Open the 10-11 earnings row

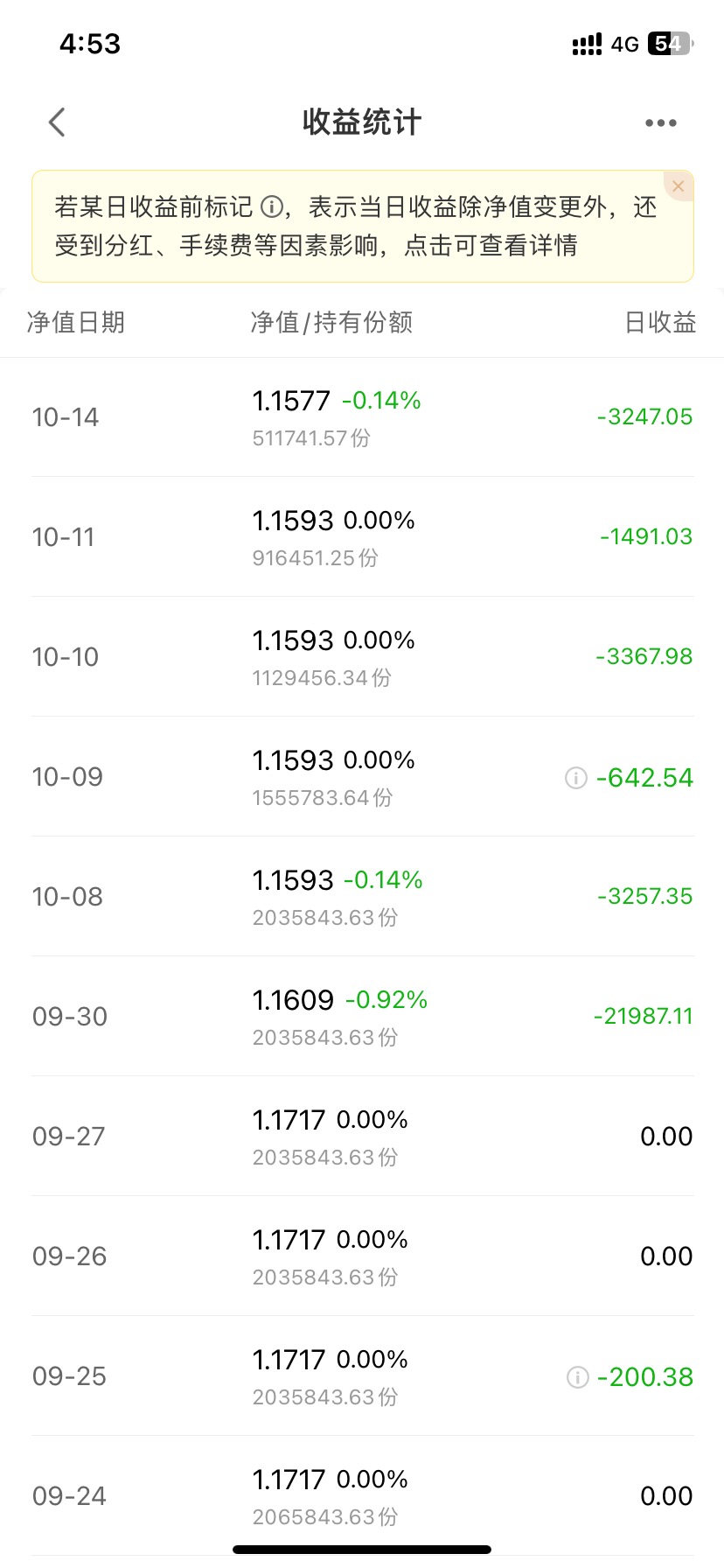point(362,536)
